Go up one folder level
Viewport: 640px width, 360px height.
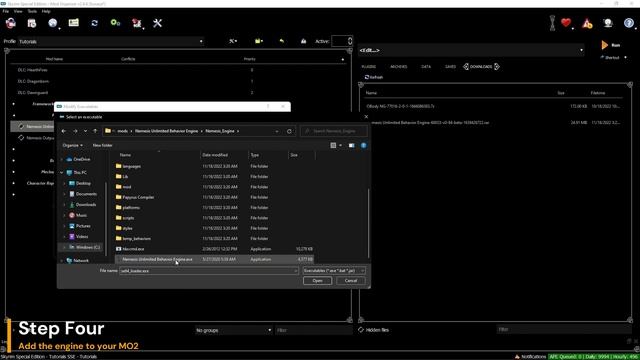click(95, 131)
